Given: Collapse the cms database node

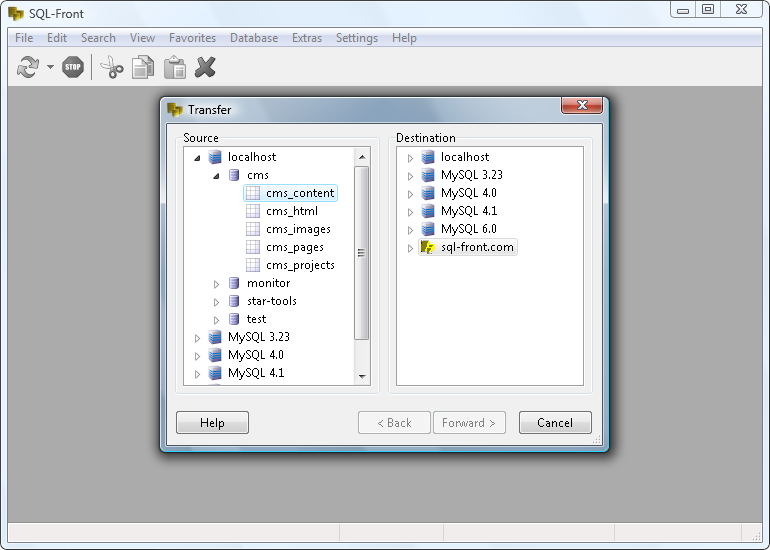Looking at the screenshot, I should [216, 176].
